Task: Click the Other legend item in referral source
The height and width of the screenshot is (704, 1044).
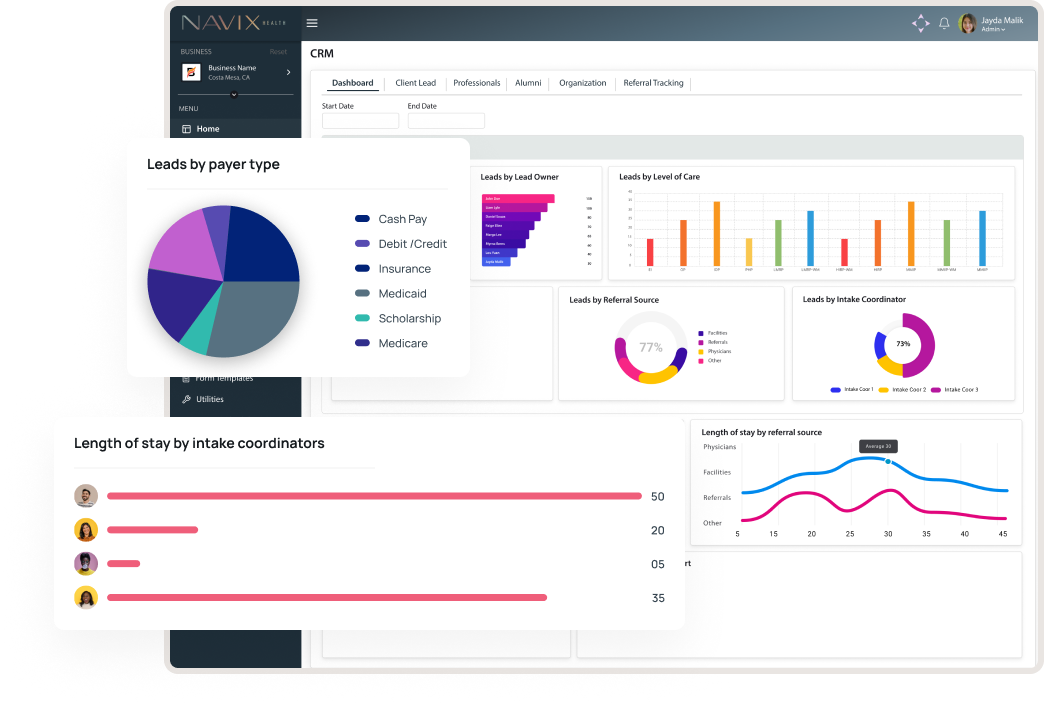Action: [710, 361]
